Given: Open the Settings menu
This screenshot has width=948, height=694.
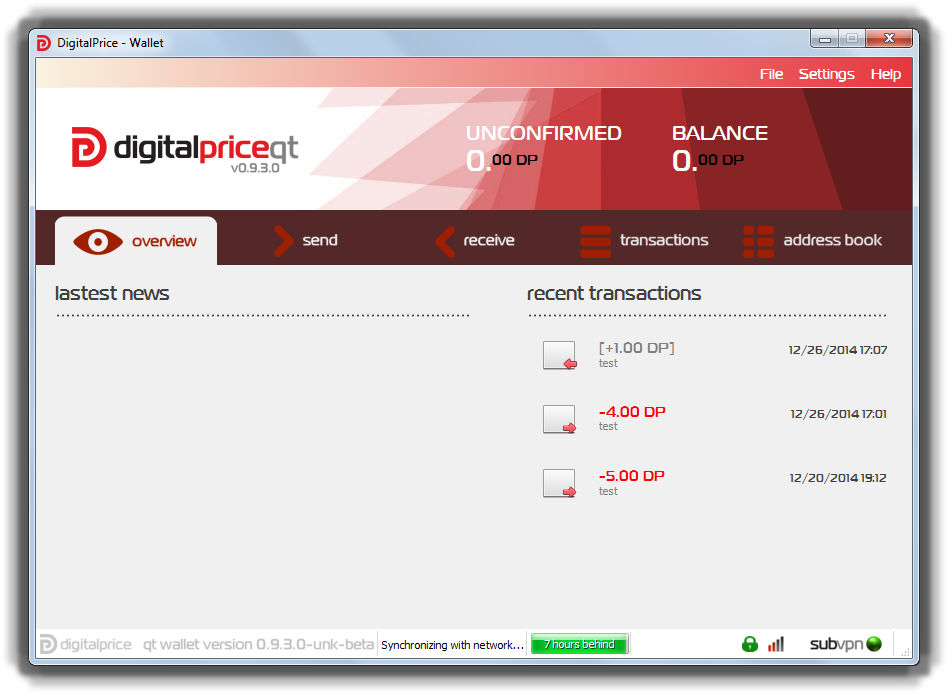Looking at the screenshot, I should 826,73.
